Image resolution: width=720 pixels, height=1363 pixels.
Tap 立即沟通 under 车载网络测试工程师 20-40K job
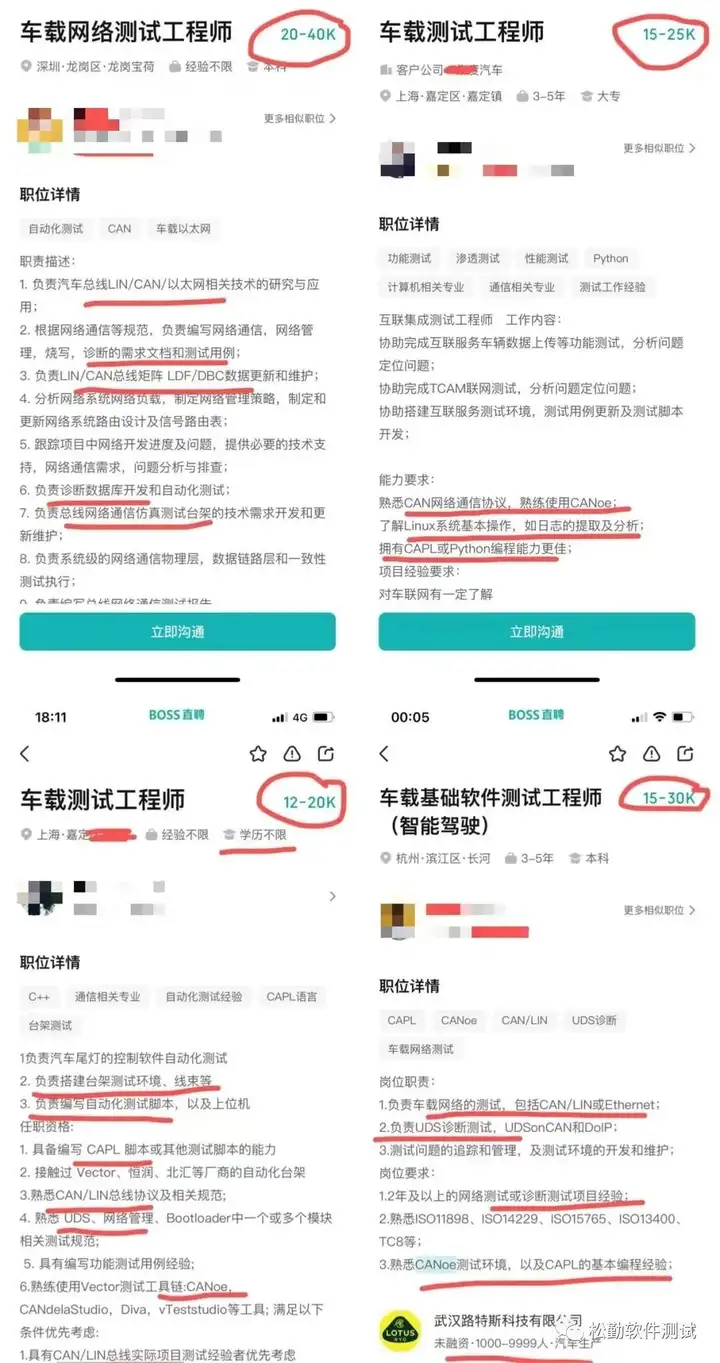(178, 632)
